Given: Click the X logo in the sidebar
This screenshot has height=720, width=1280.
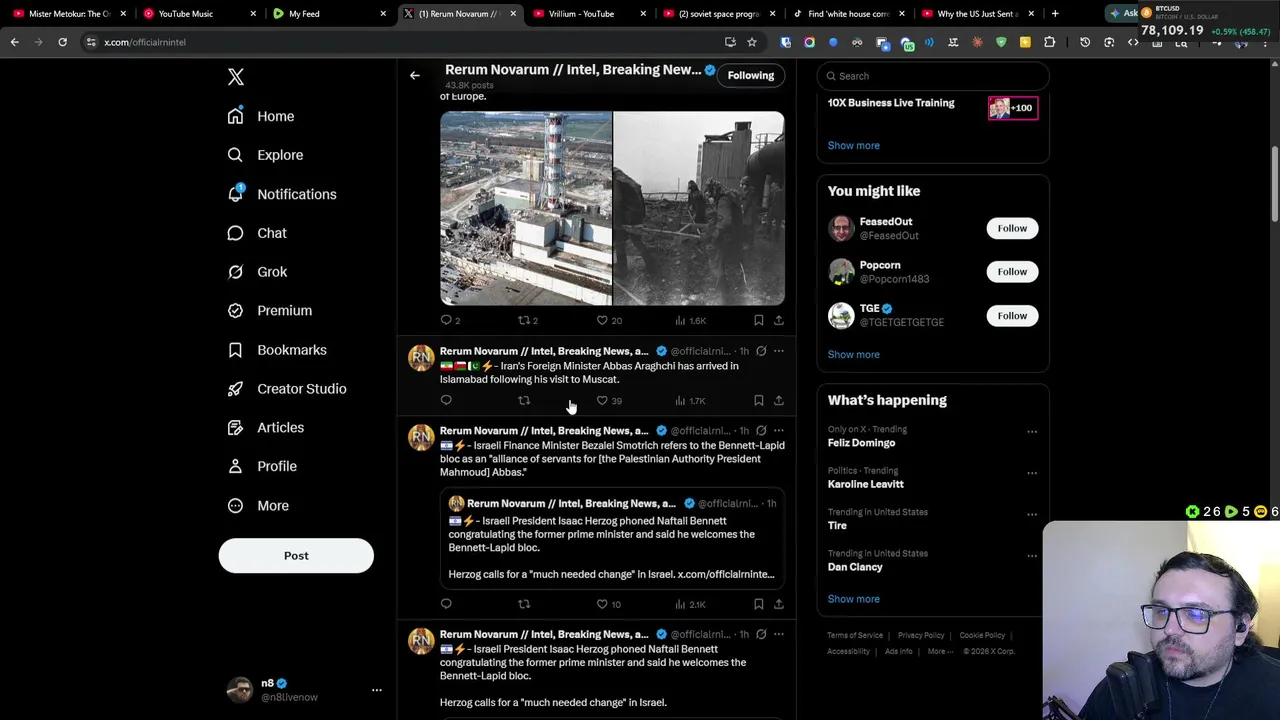Looking at the screenshot, I should click(x=236, y=77).
